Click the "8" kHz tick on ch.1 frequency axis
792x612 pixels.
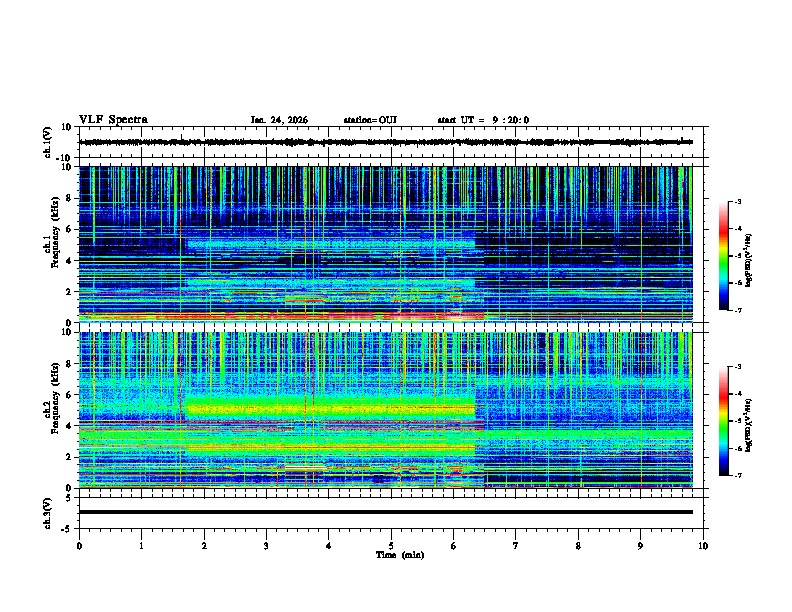tap(69, 198)
